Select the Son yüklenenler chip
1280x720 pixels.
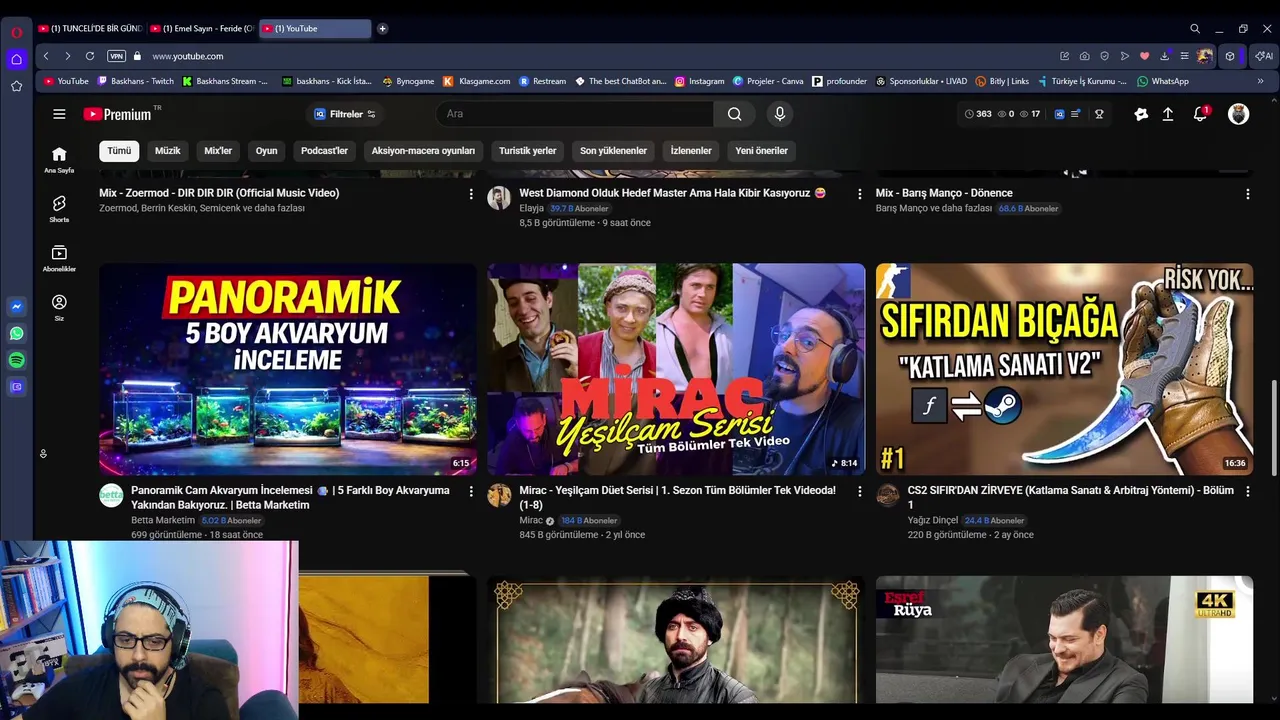pos(613,151)
